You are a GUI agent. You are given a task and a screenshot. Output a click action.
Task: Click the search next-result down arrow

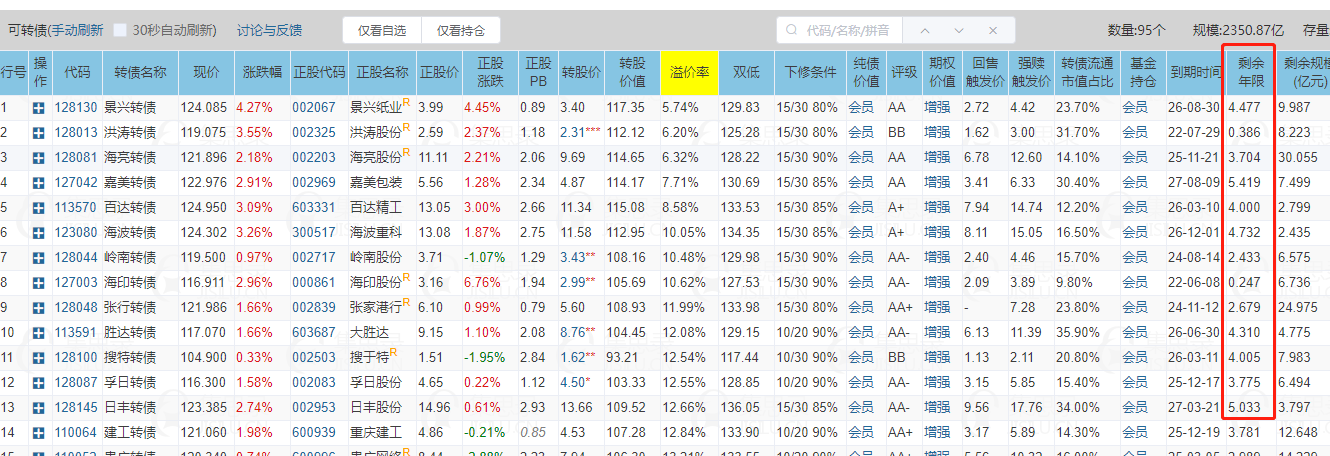957,30
